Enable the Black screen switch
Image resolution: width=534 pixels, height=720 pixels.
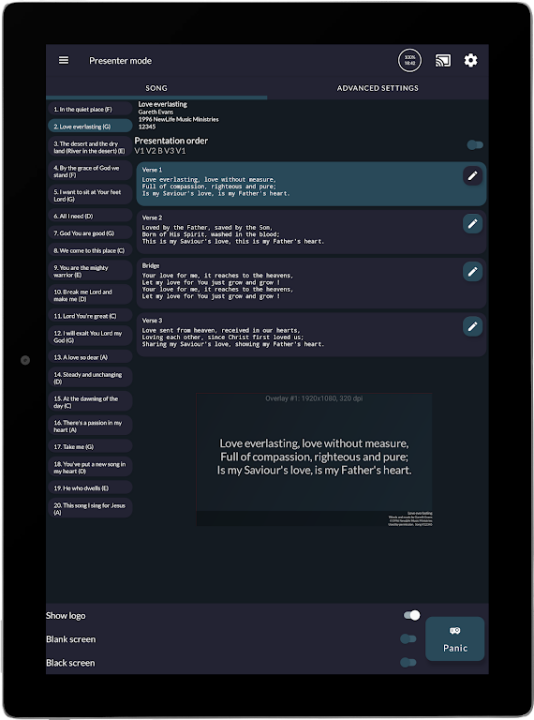408,662
